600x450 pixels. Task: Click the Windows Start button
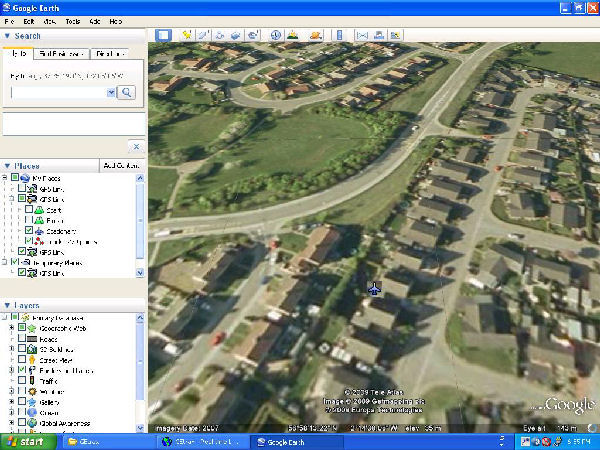26,441
